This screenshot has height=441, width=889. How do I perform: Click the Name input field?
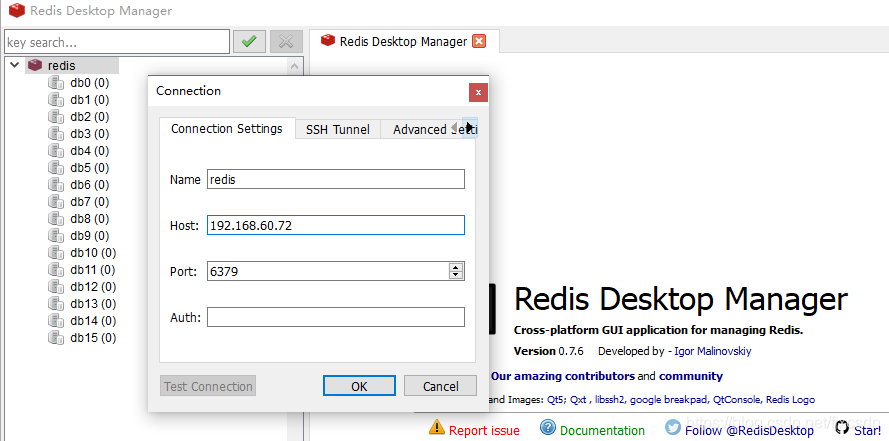(336, 179)
